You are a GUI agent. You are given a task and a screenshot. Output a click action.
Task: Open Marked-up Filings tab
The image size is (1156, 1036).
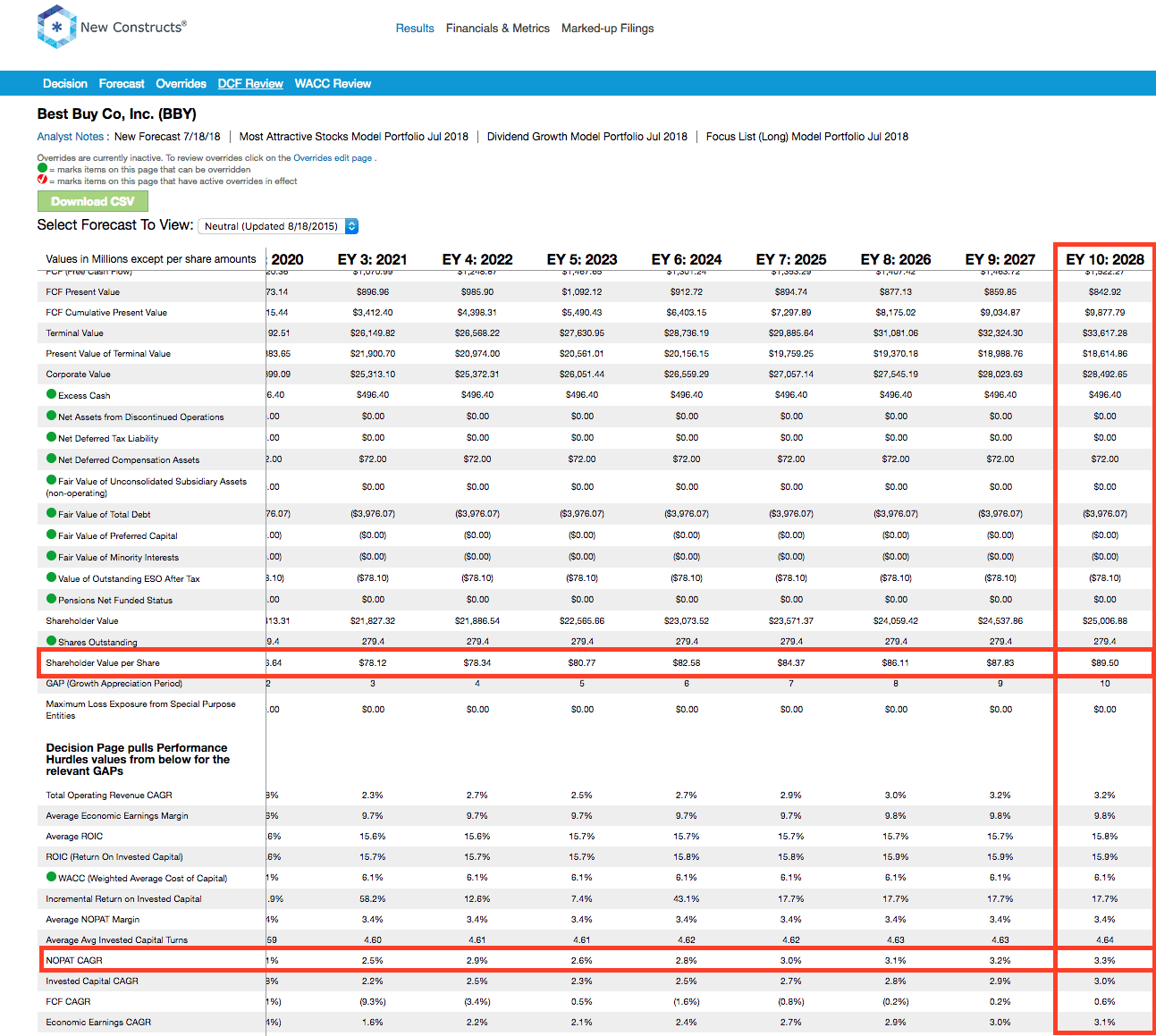608,29
